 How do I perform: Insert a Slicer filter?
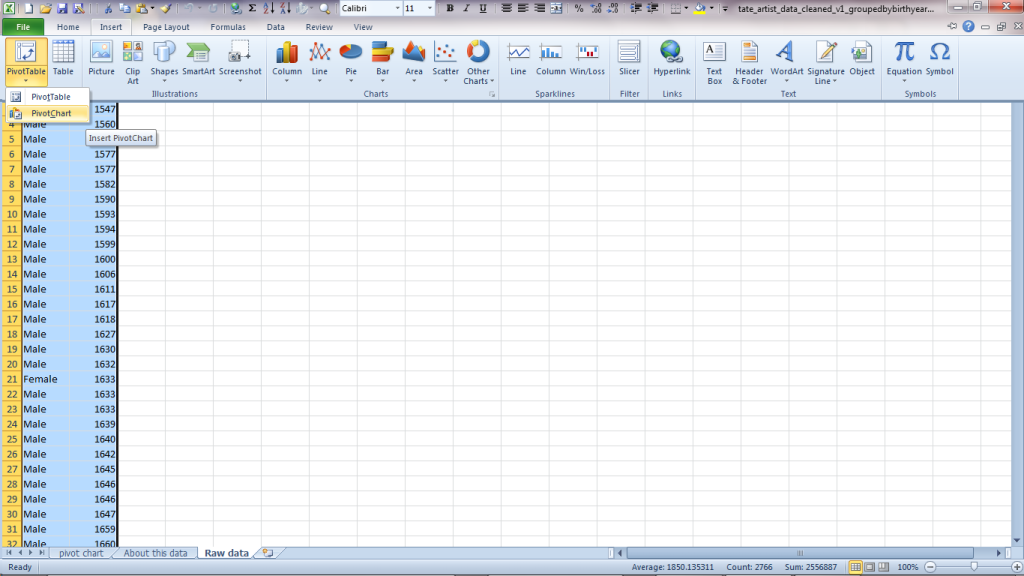point(629,58)
